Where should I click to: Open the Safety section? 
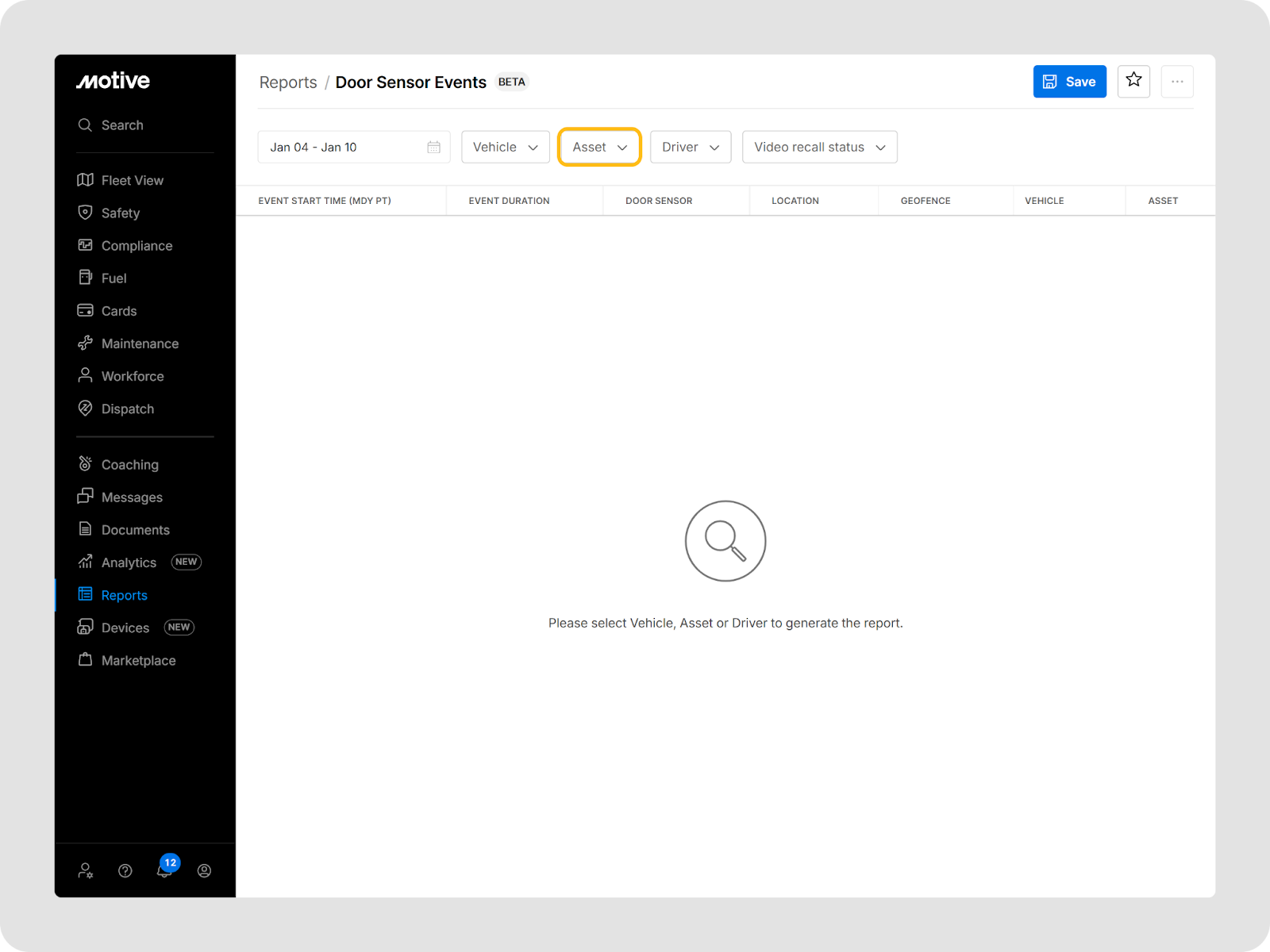[120, 213]
